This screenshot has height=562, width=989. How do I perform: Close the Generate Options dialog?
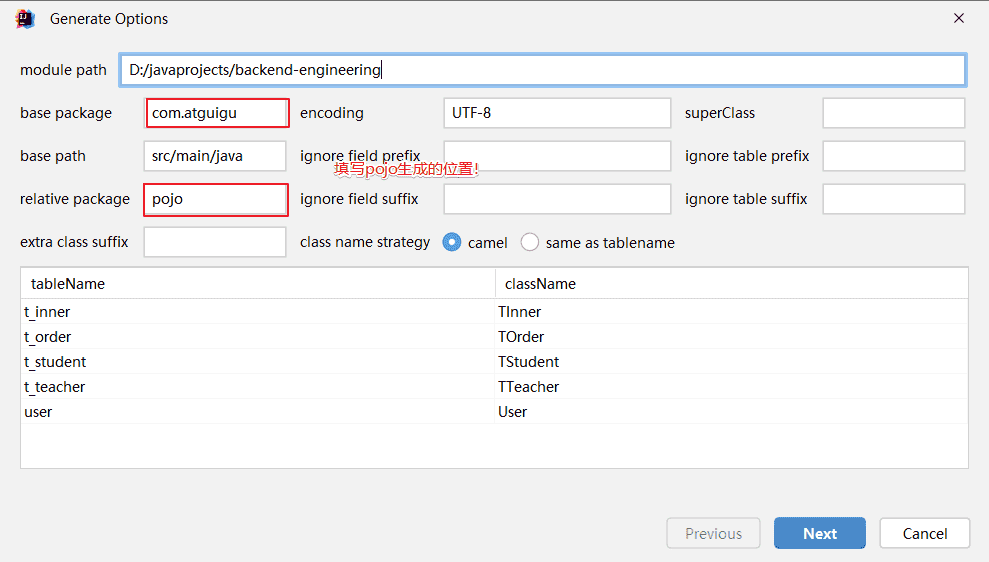tap(958, 18)
